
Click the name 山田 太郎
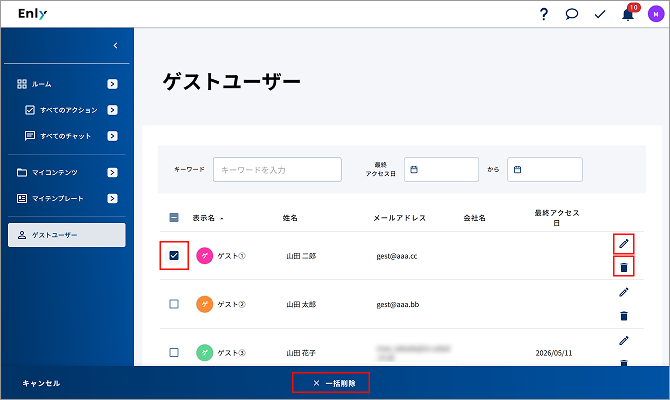[x=301, y=304]
